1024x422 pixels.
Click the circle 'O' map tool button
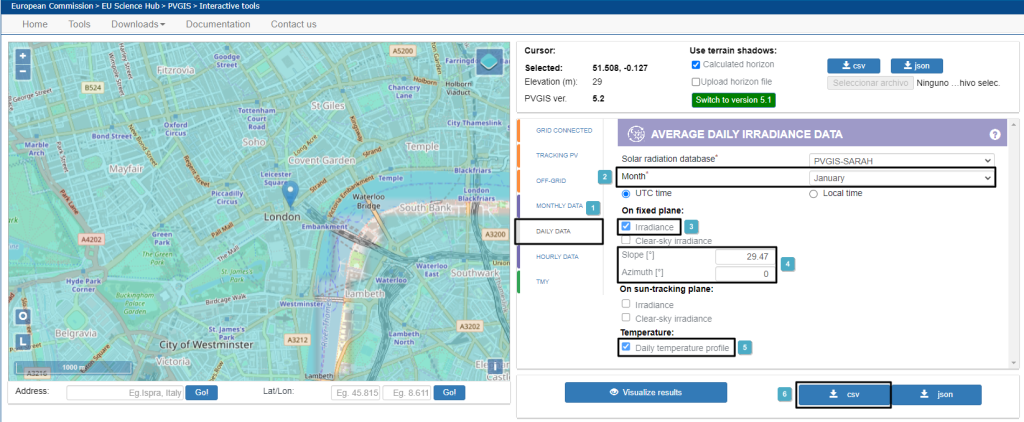(23, 316)
